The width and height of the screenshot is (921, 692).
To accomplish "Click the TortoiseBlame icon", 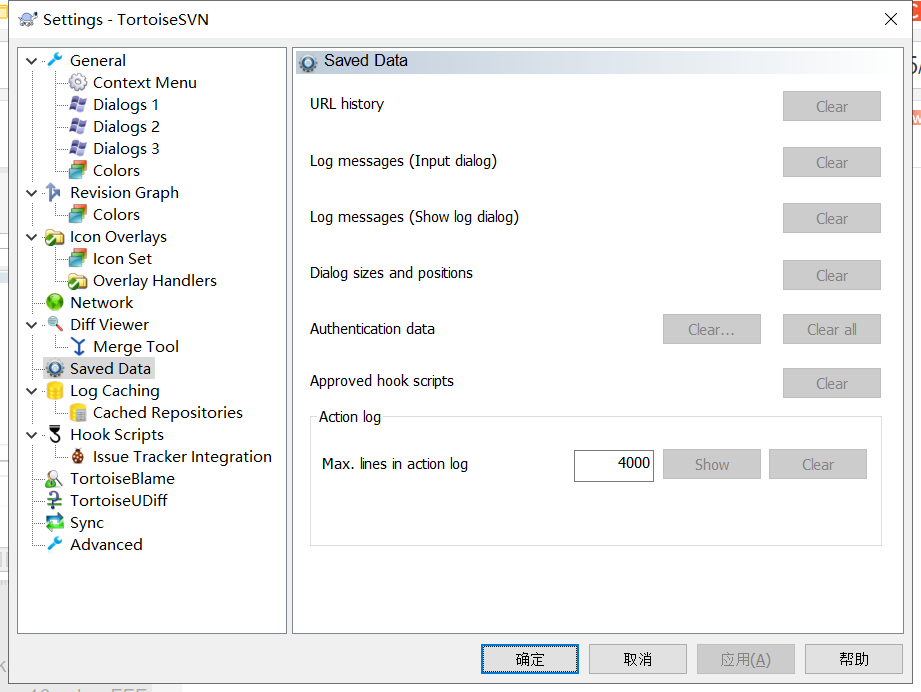I will tap(54, 479).
